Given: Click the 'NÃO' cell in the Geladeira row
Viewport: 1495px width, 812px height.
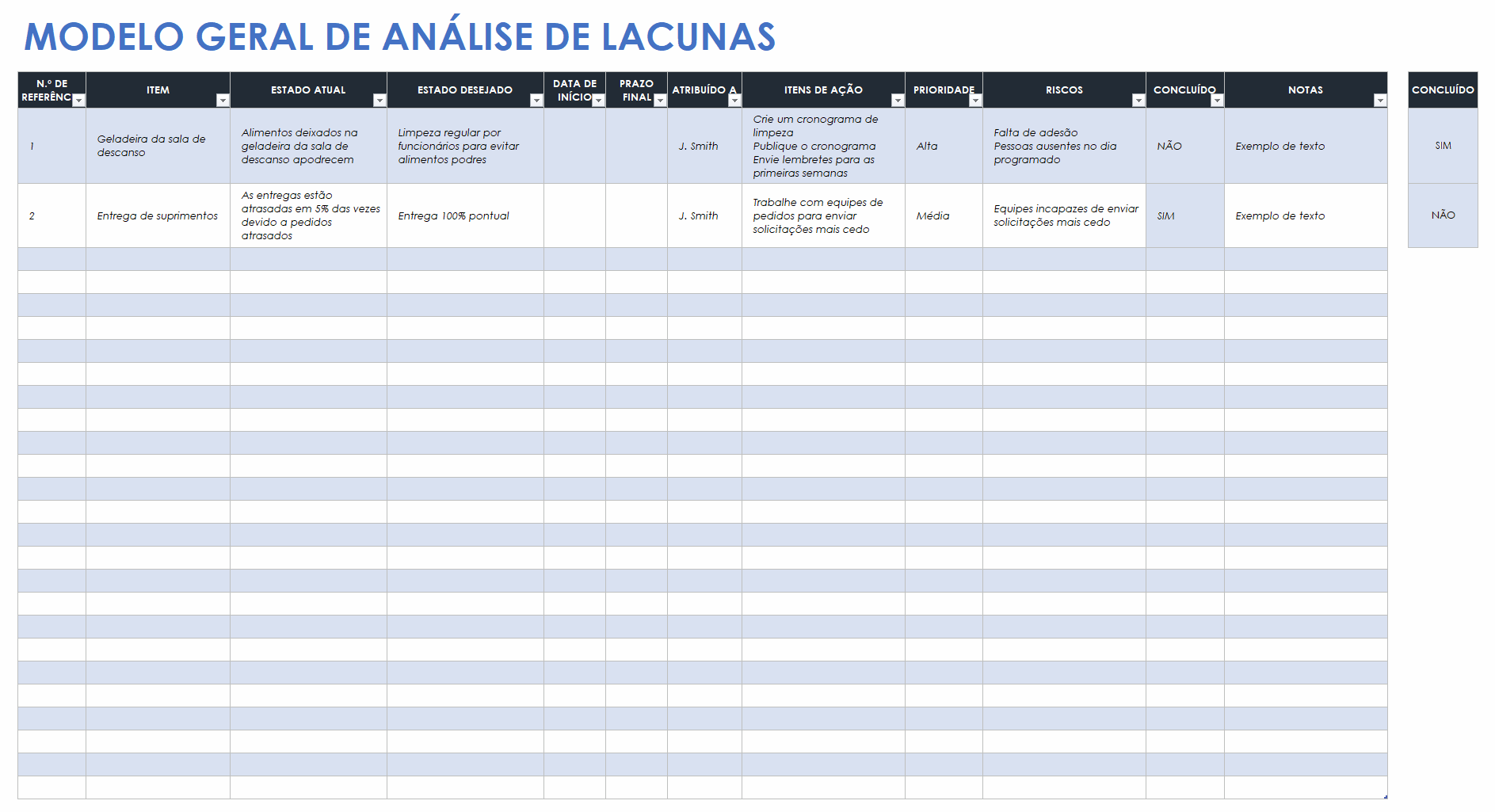Looking at the screenshot, I should tap(1184, 146).
